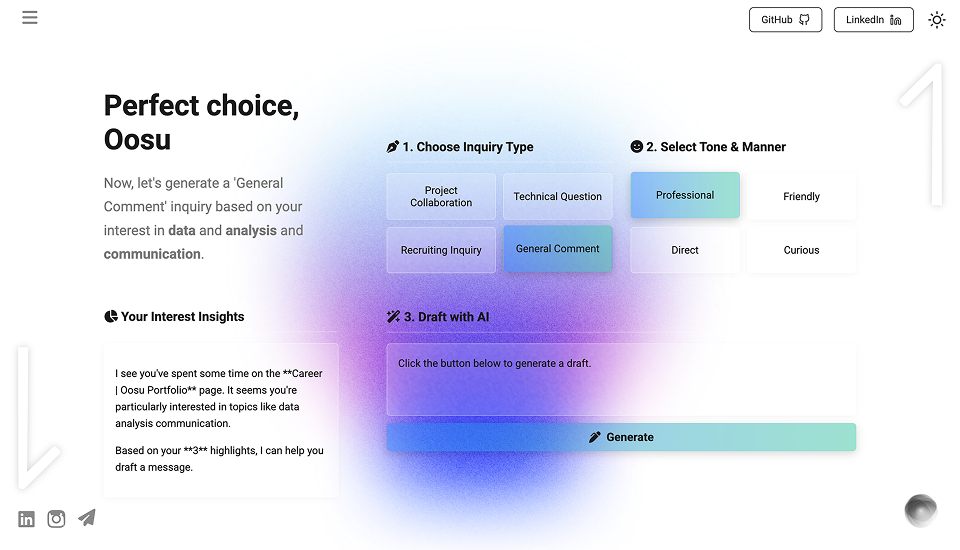Open the hamburger menu icon
The width and height of the screenshot is (960, 550).
[29, 17]
